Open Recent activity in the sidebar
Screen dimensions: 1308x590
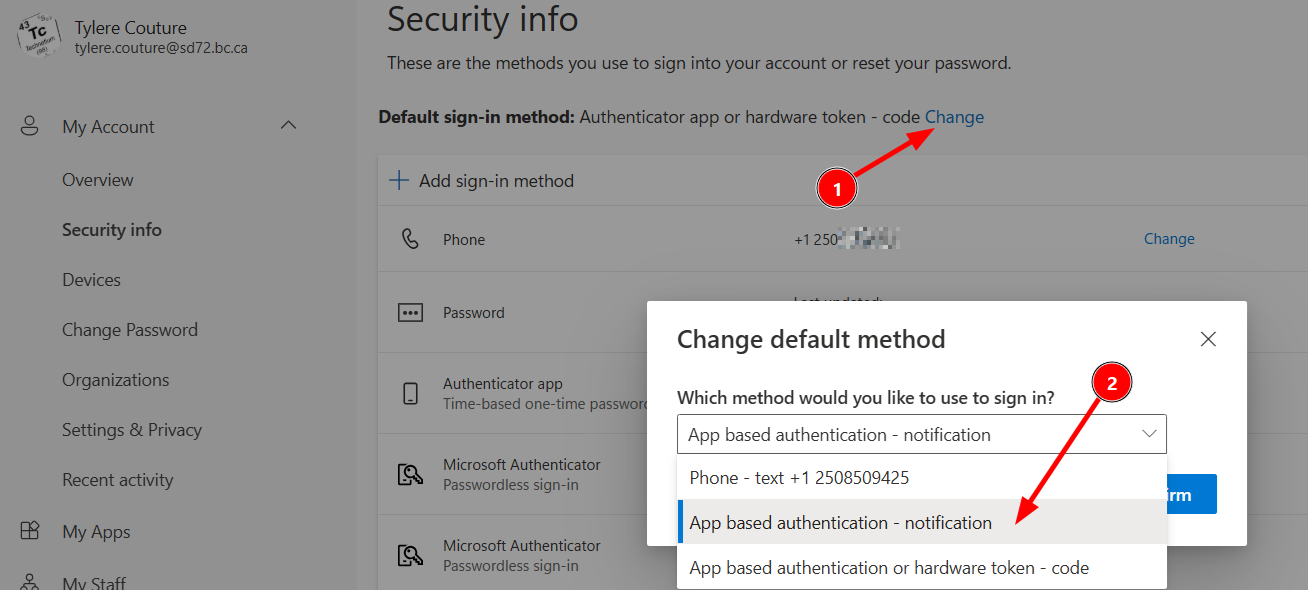tap(117, 480)
